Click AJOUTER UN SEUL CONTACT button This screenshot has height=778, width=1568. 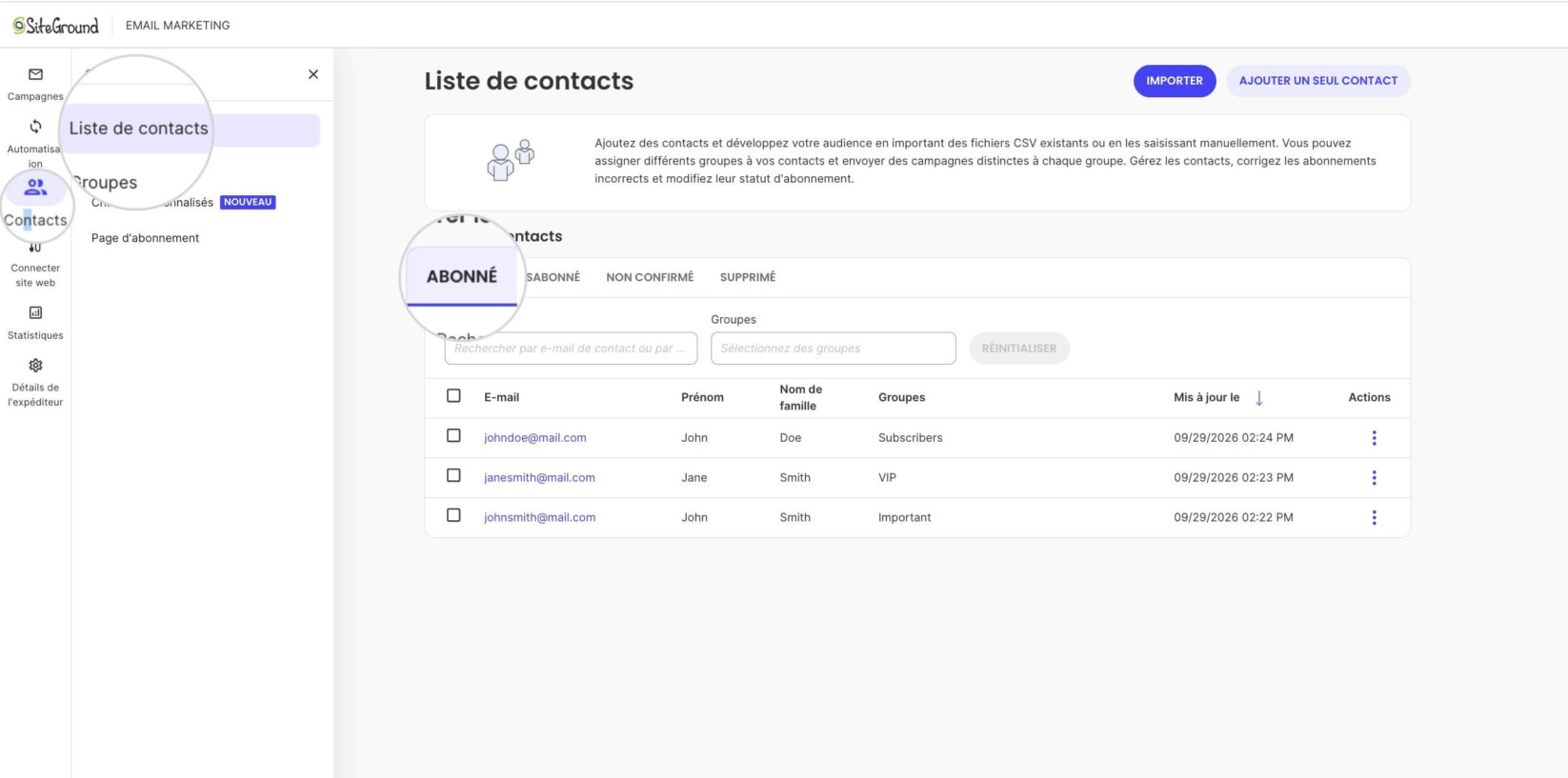[1318, 81]
